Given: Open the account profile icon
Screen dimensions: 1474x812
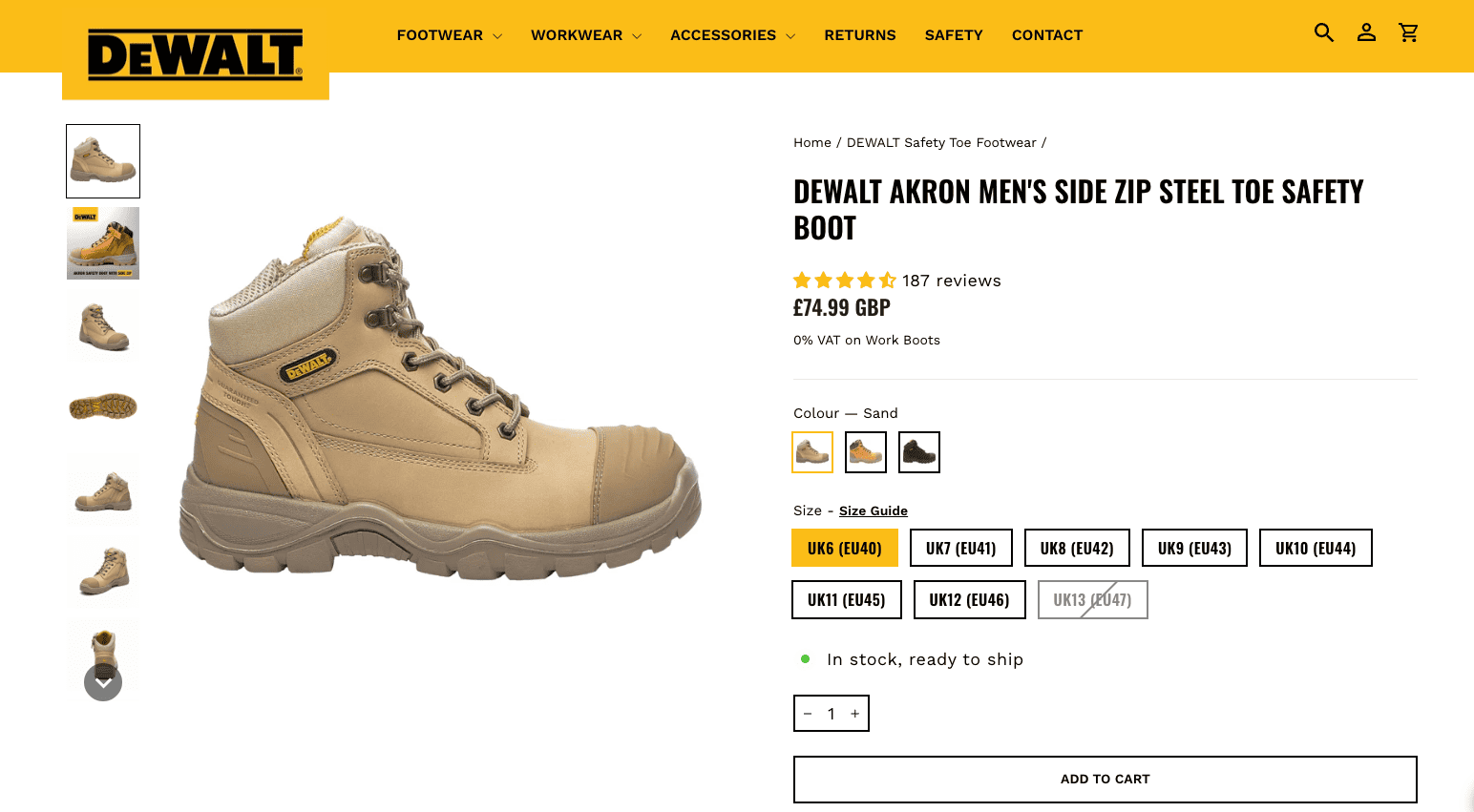Looking at the screenshot, I should [1366, 33].
